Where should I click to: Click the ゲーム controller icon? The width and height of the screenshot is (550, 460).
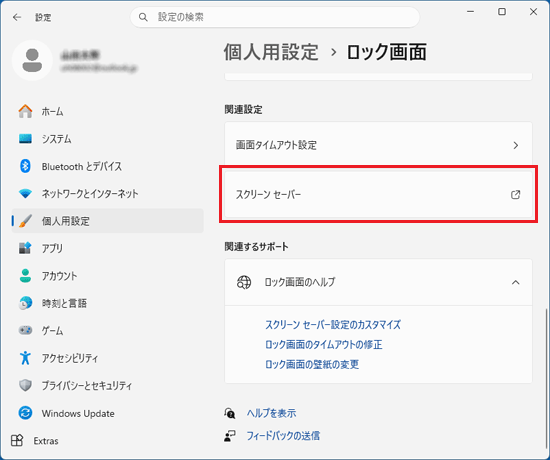(25, 330)
